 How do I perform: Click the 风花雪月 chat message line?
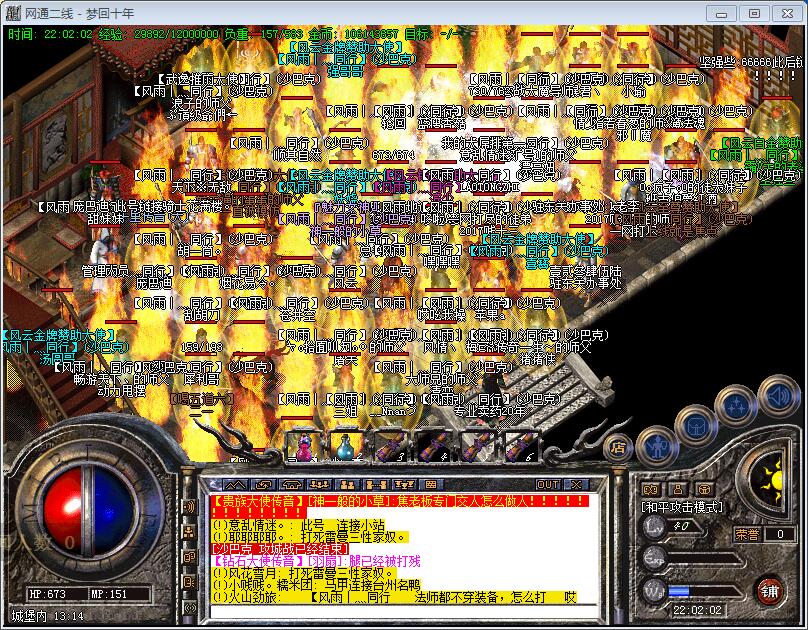[x=304, y=573]
